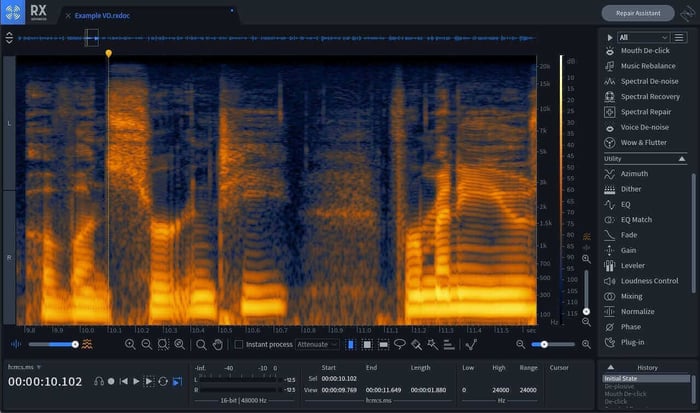Select the Lasso selection tool
This screenshot has height=413, width=700.
[x=400, y=344]
